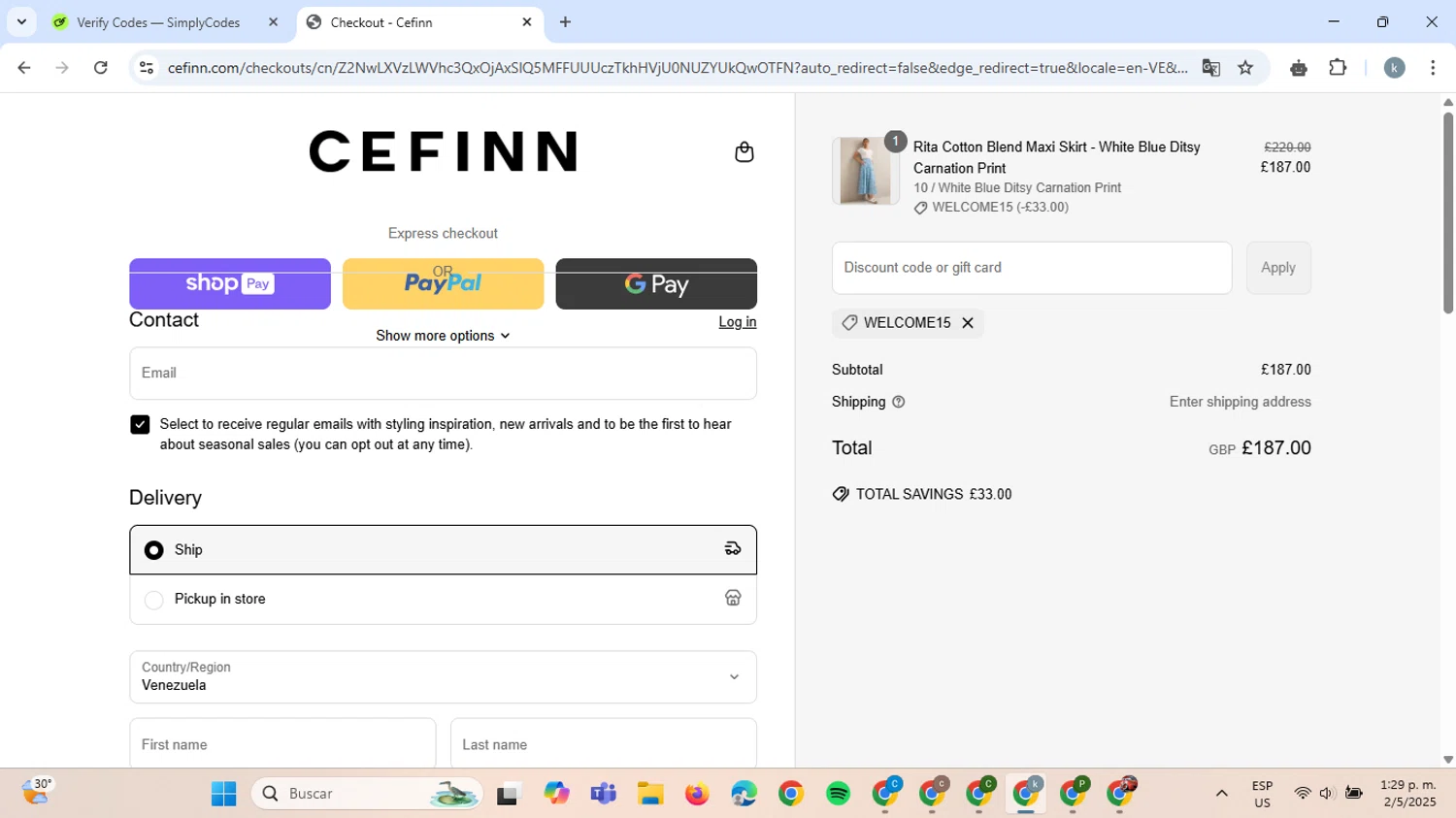Show hidden system tray icons
The height and width of the screenshot is (818, 1456).
1222,794
